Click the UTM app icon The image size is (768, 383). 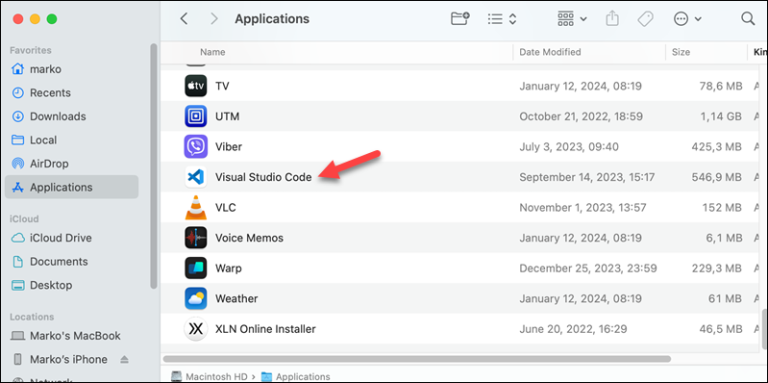pyautogui.click(x=196, y=117)
